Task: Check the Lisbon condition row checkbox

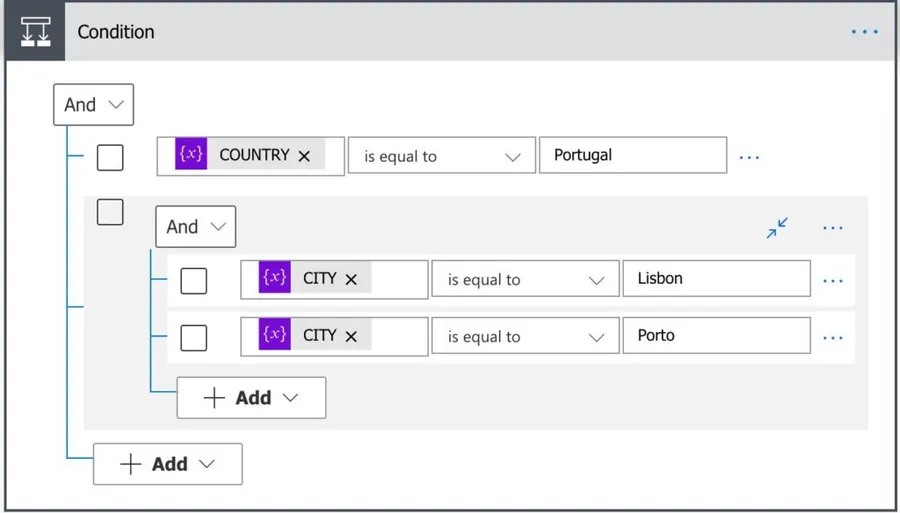Action: click(x=194, y=281)
